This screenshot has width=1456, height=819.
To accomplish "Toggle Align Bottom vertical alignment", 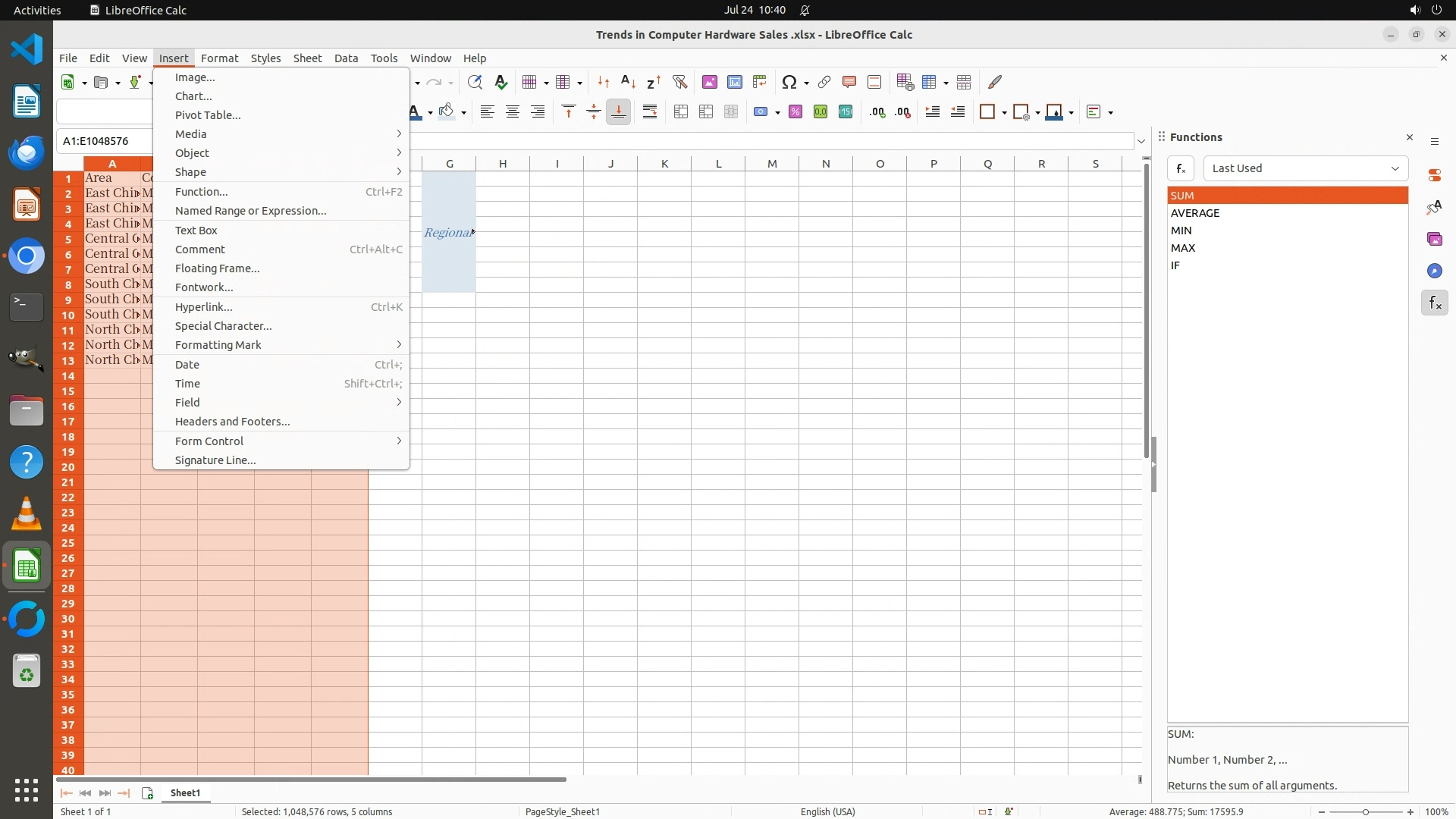I will click(618, 111).
